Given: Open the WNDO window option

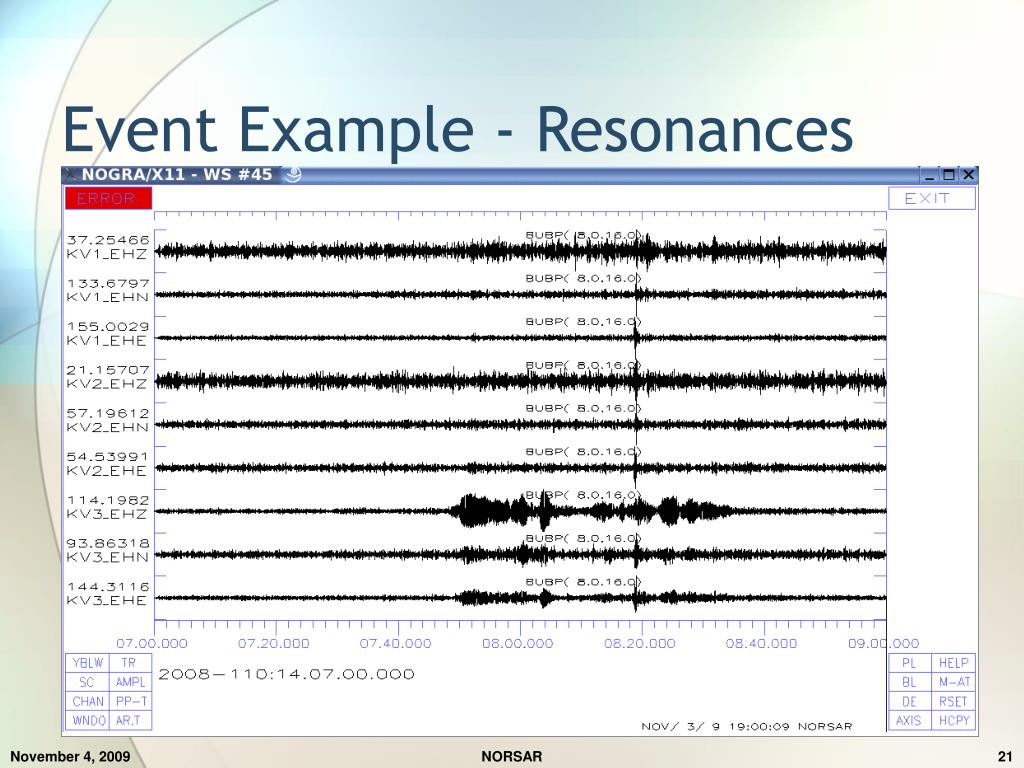Looking at the screenshot, I should click(x=88, y=720).
